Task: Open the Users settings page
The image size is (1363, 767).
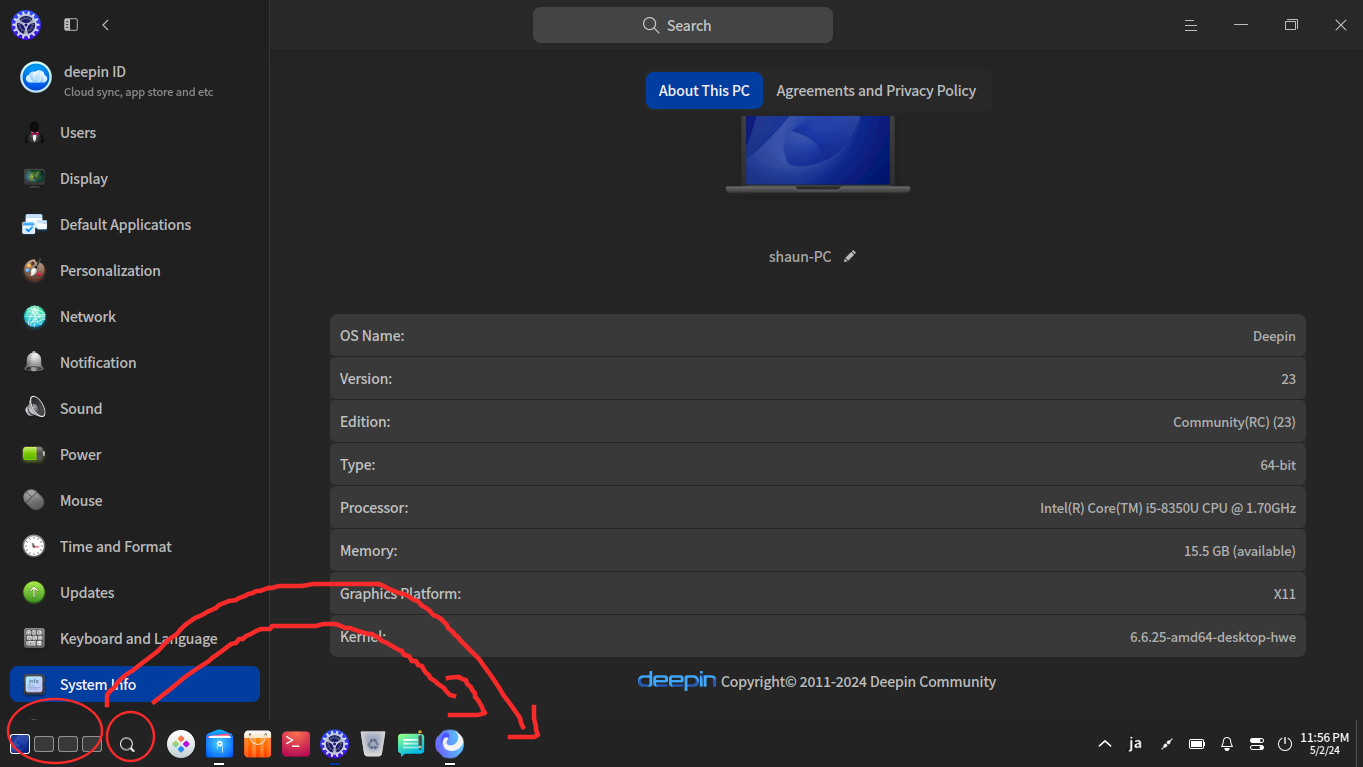Action: click(x=135, y=133)
